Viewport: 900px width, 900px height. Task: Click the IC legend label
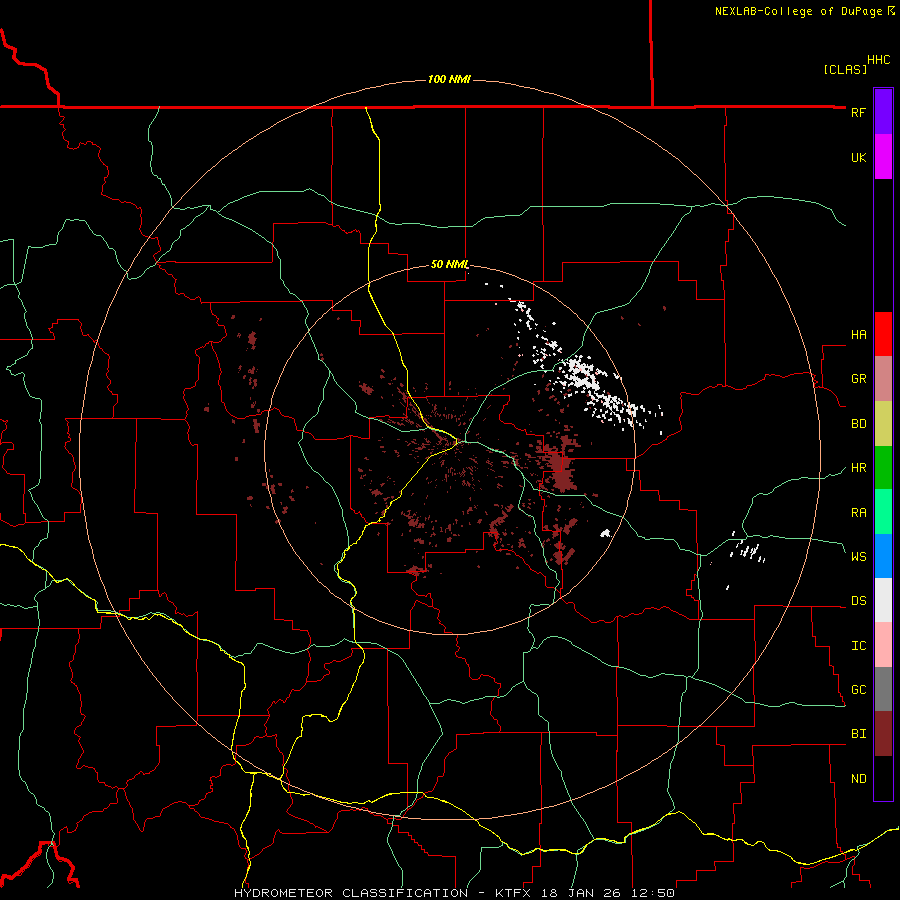click(x=858, y=646)
